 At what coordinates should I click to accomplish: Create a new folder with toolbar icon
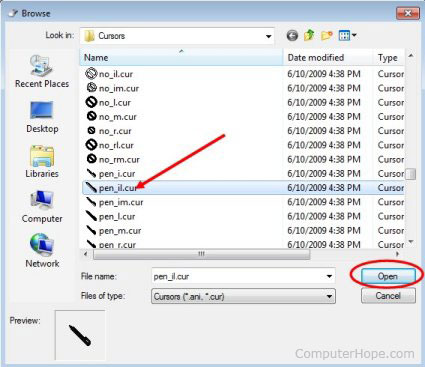(327, 35)
